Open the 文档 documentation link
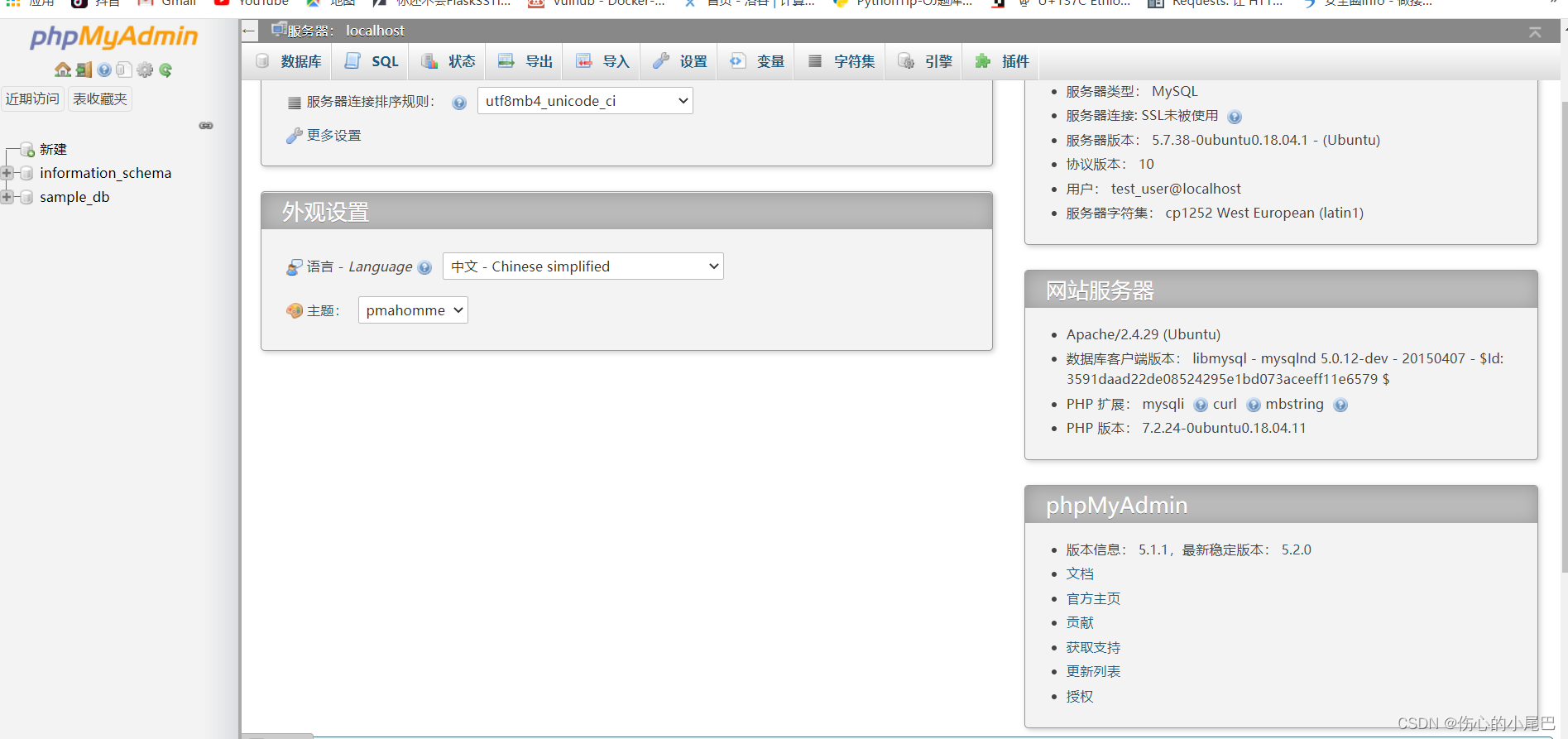Screen dimensions: 1568x739 pos(1080,573)
